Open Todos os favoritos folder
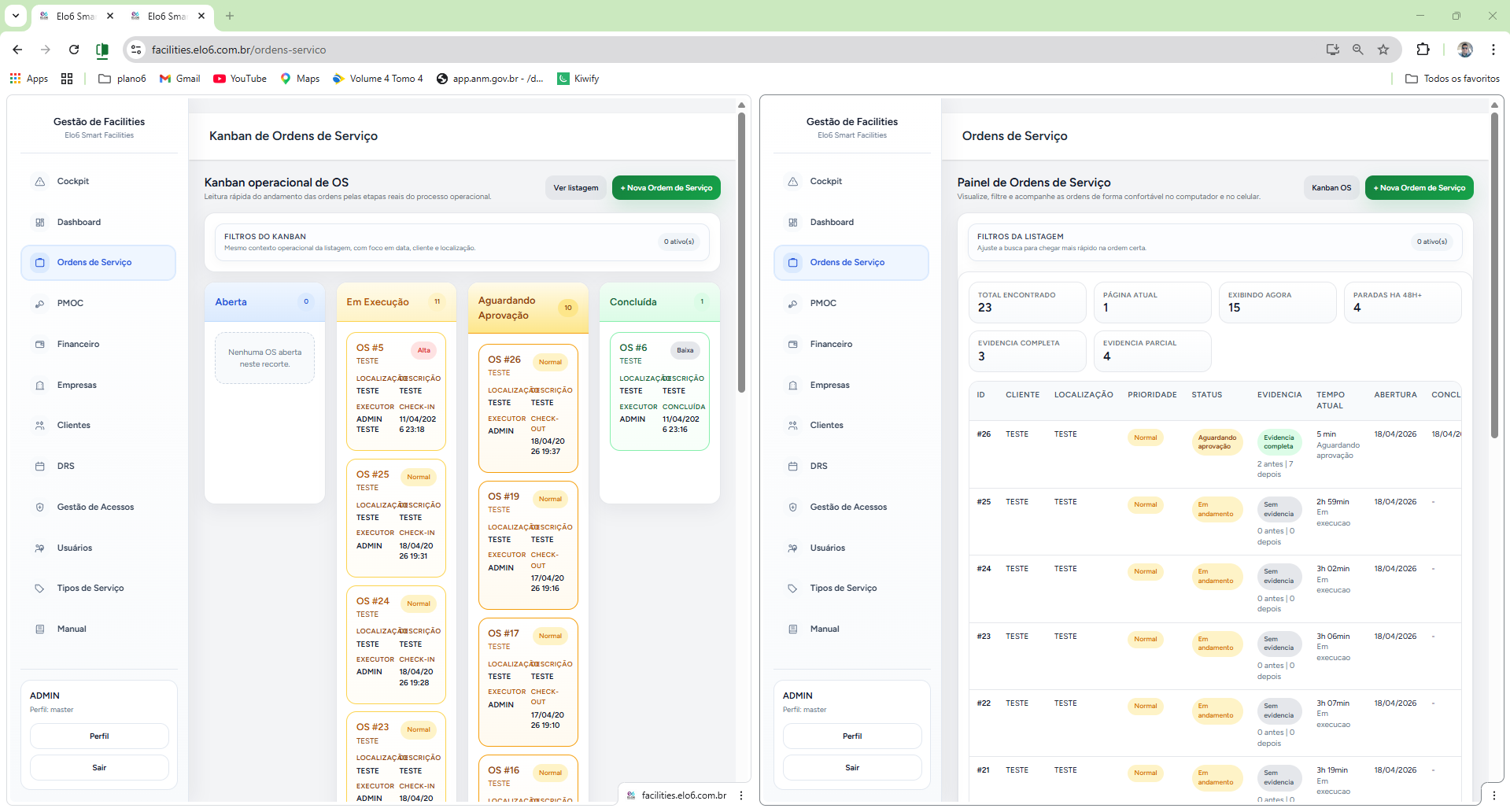 1453,79
